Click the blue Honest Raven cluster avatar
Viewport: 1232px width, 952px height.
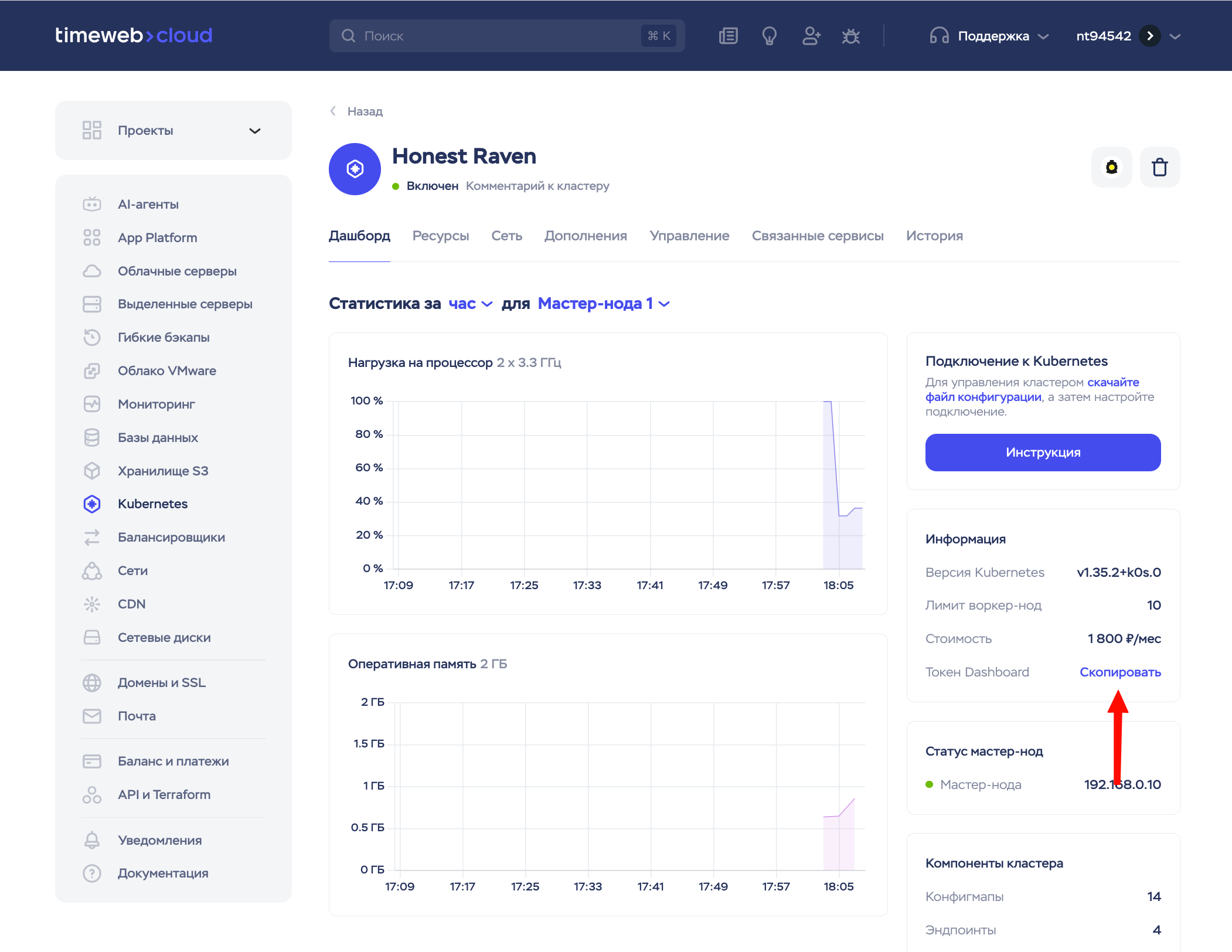point(355,169)
